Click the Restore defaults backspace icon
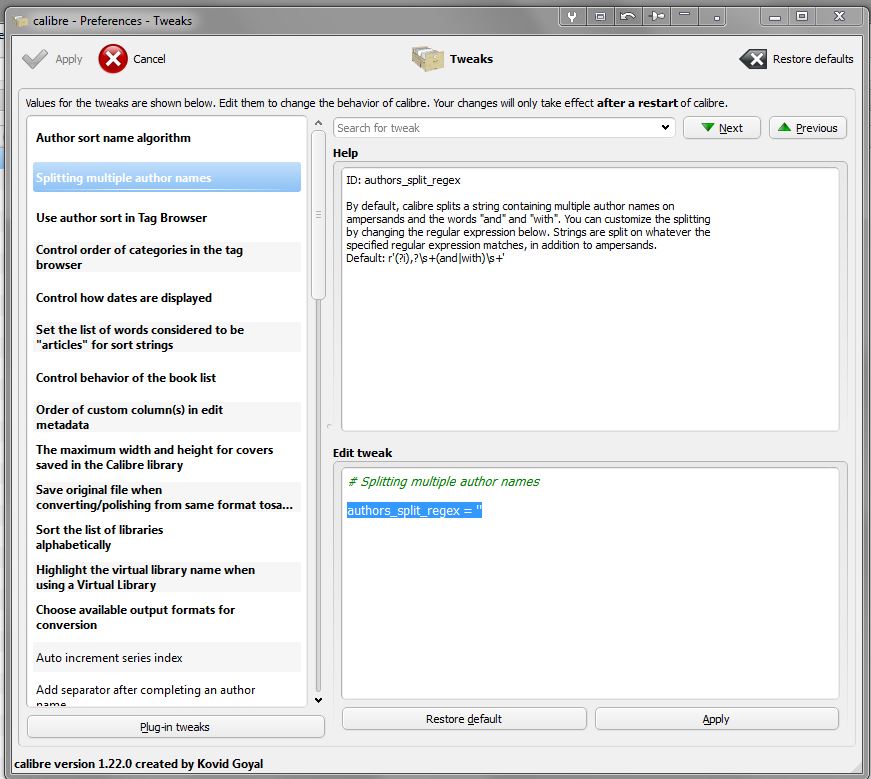 753,59
